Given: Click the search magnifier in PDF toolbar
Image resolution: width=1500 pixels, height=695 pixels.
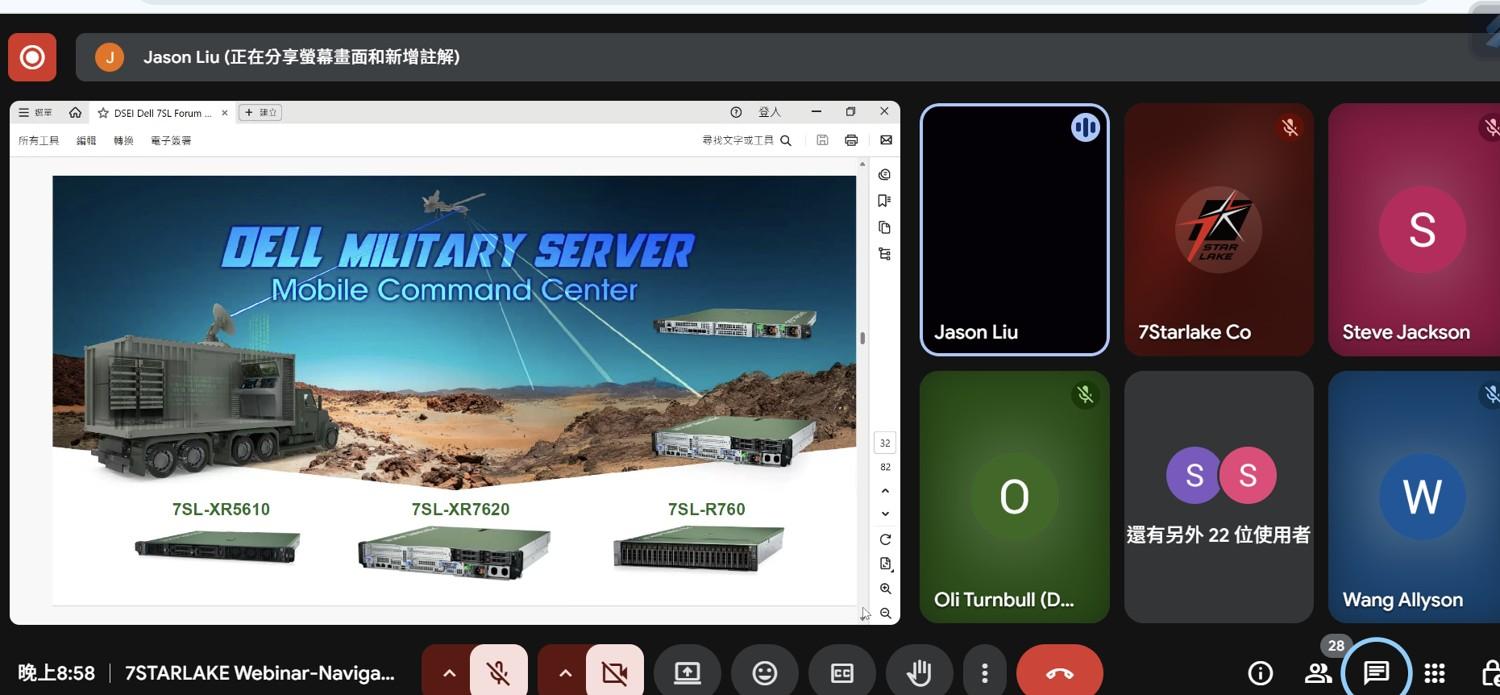Looking at the screenshot, I should [786, 141].
